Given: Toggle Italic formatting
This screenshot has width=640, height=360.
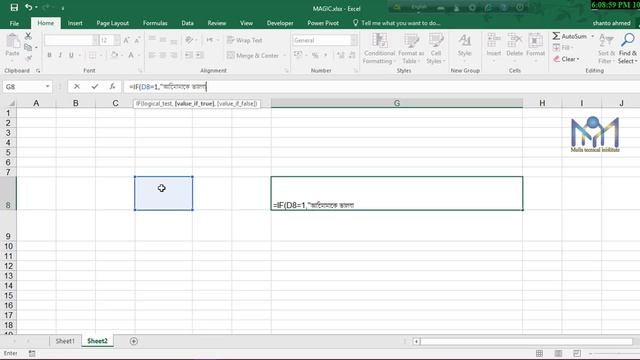Looking at the screenshot, I should click(x=60, y=55).
